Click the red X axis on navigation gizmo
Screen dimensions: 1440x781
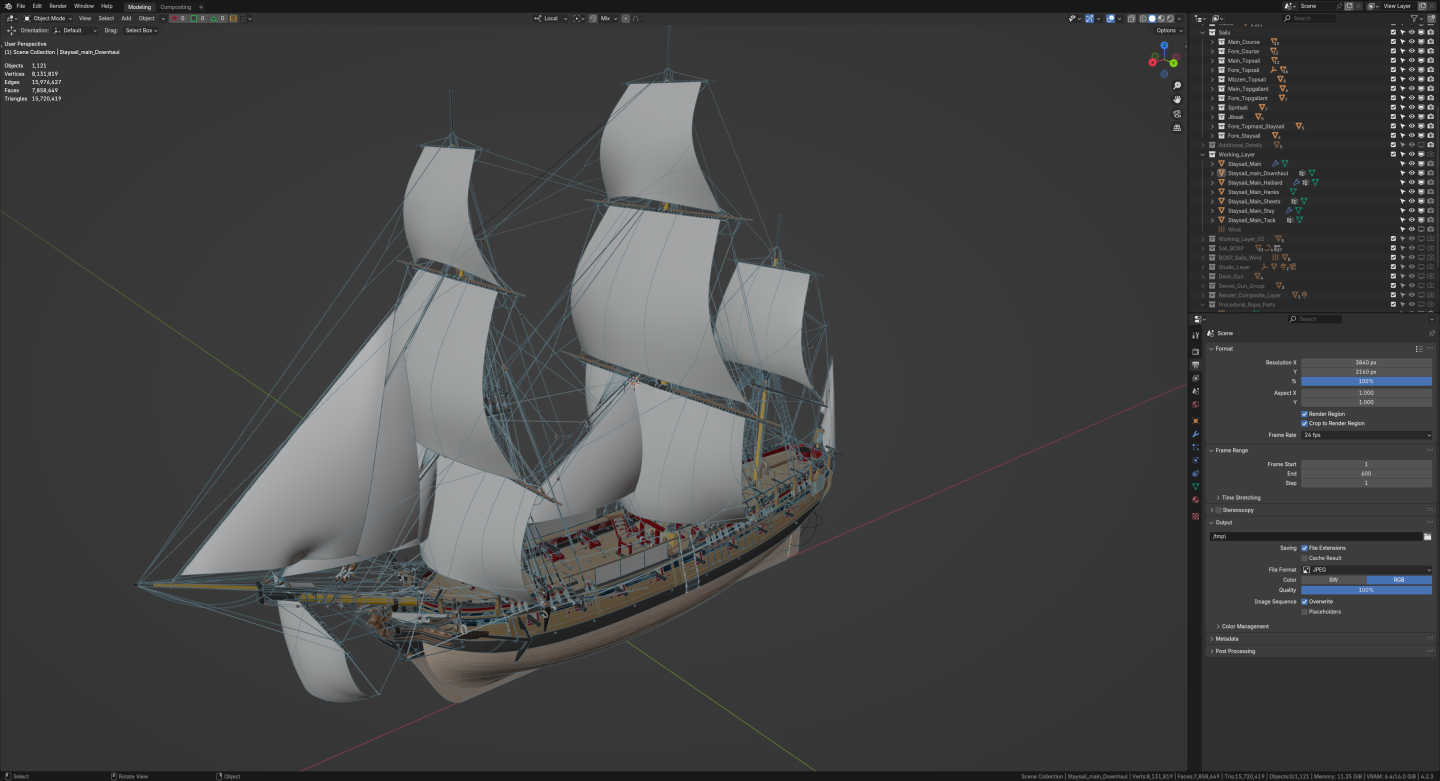click(1152, 63)
